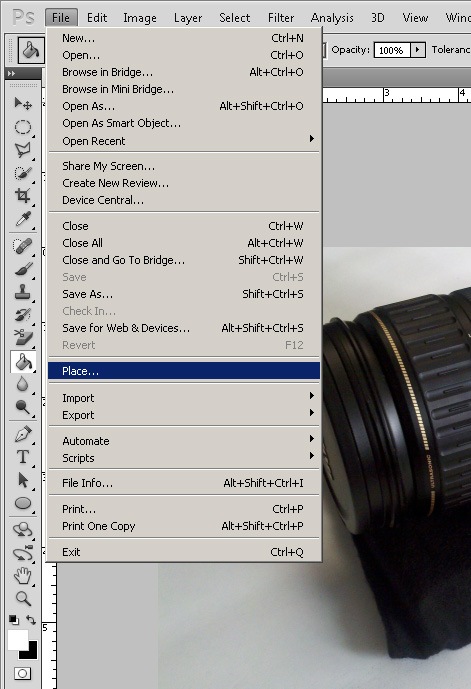This screenshot has height=689, width=471.
Task: Select the Spot Healing Brush tool
Action: tap(23, 246)
